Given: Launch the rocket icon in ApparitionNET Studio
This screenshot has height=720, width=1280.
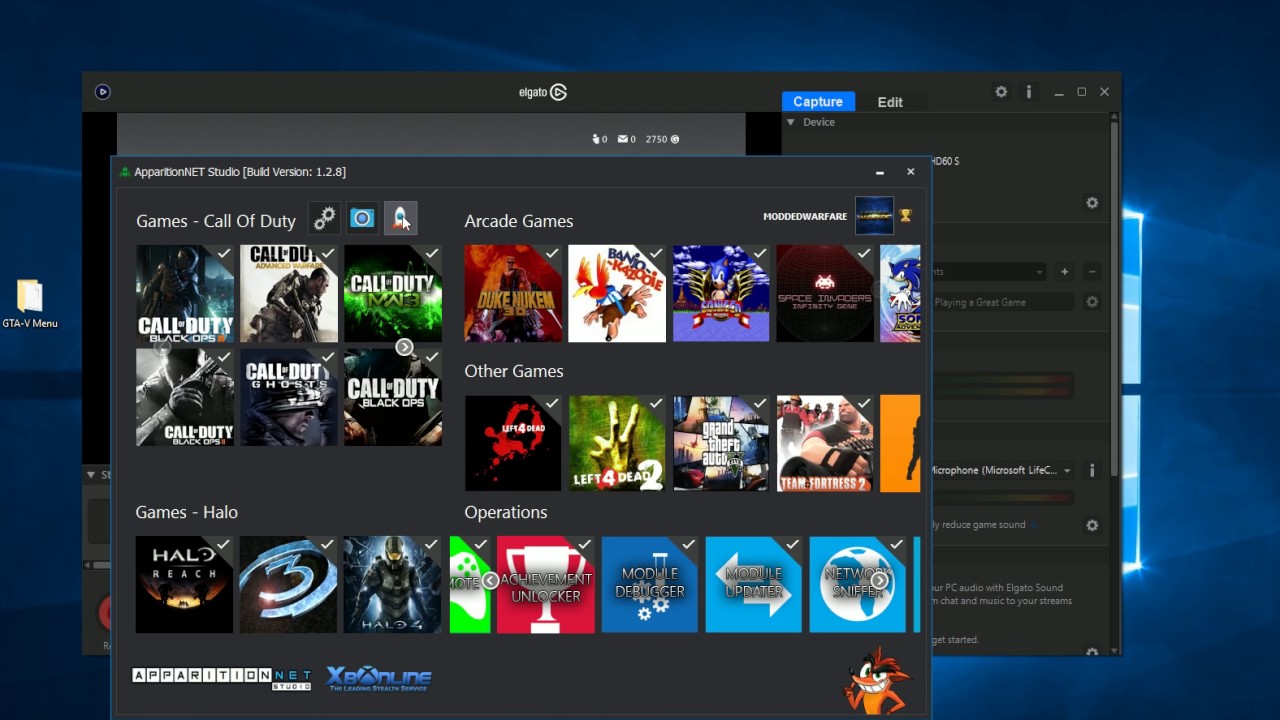Looking at the screenshot, I should [400, 218].
